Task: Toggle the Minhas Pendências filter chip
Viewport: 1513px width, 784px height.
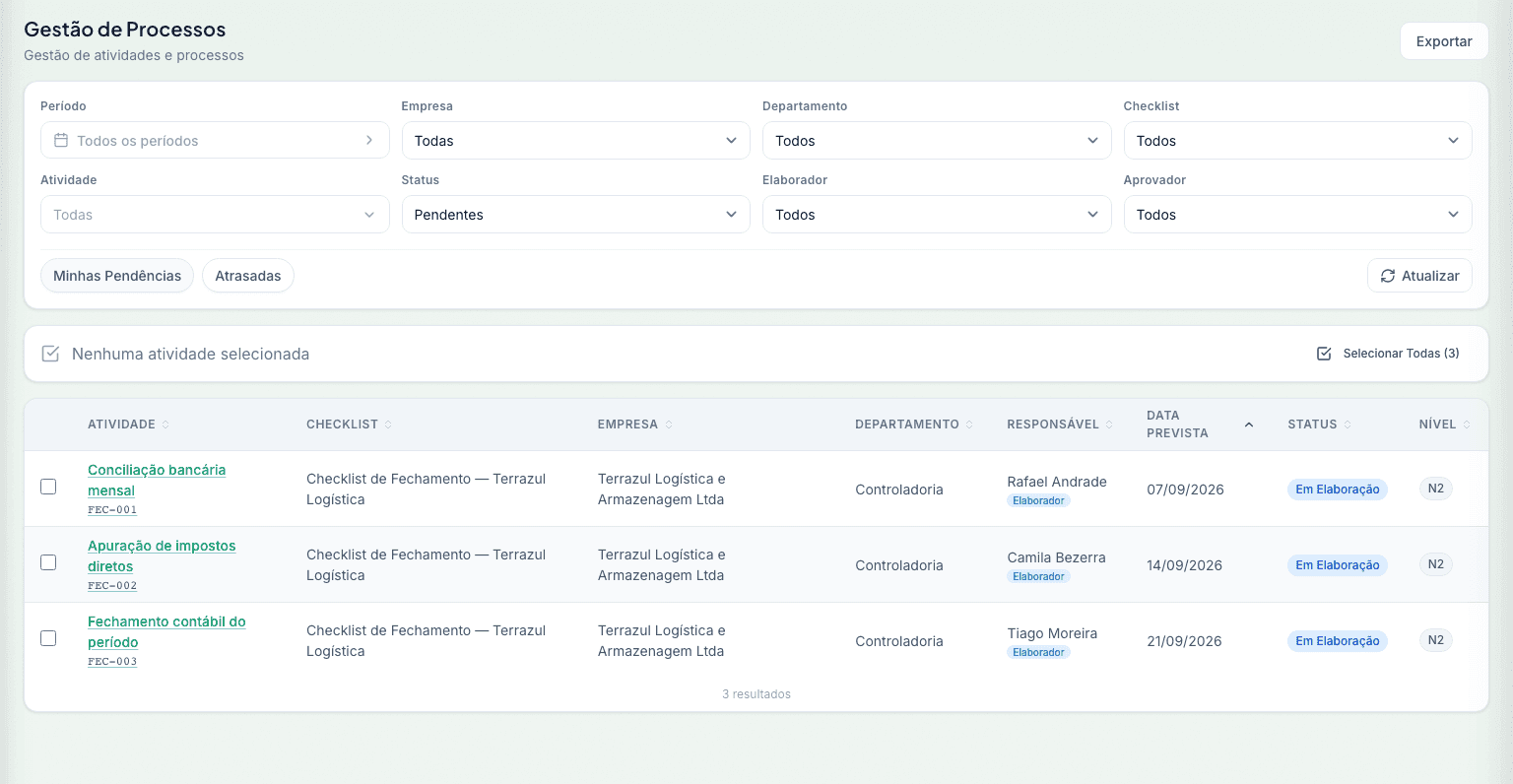Action: pos(117,276)
